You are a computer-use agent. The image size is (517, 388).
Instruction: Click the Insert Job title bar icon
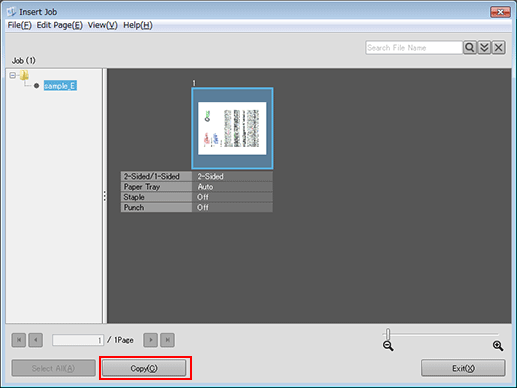11,12
